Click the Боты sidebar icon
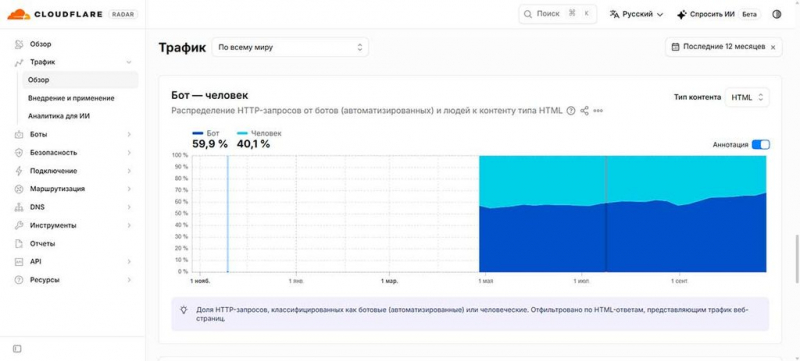Screen dimensions: 800x361 19,135
